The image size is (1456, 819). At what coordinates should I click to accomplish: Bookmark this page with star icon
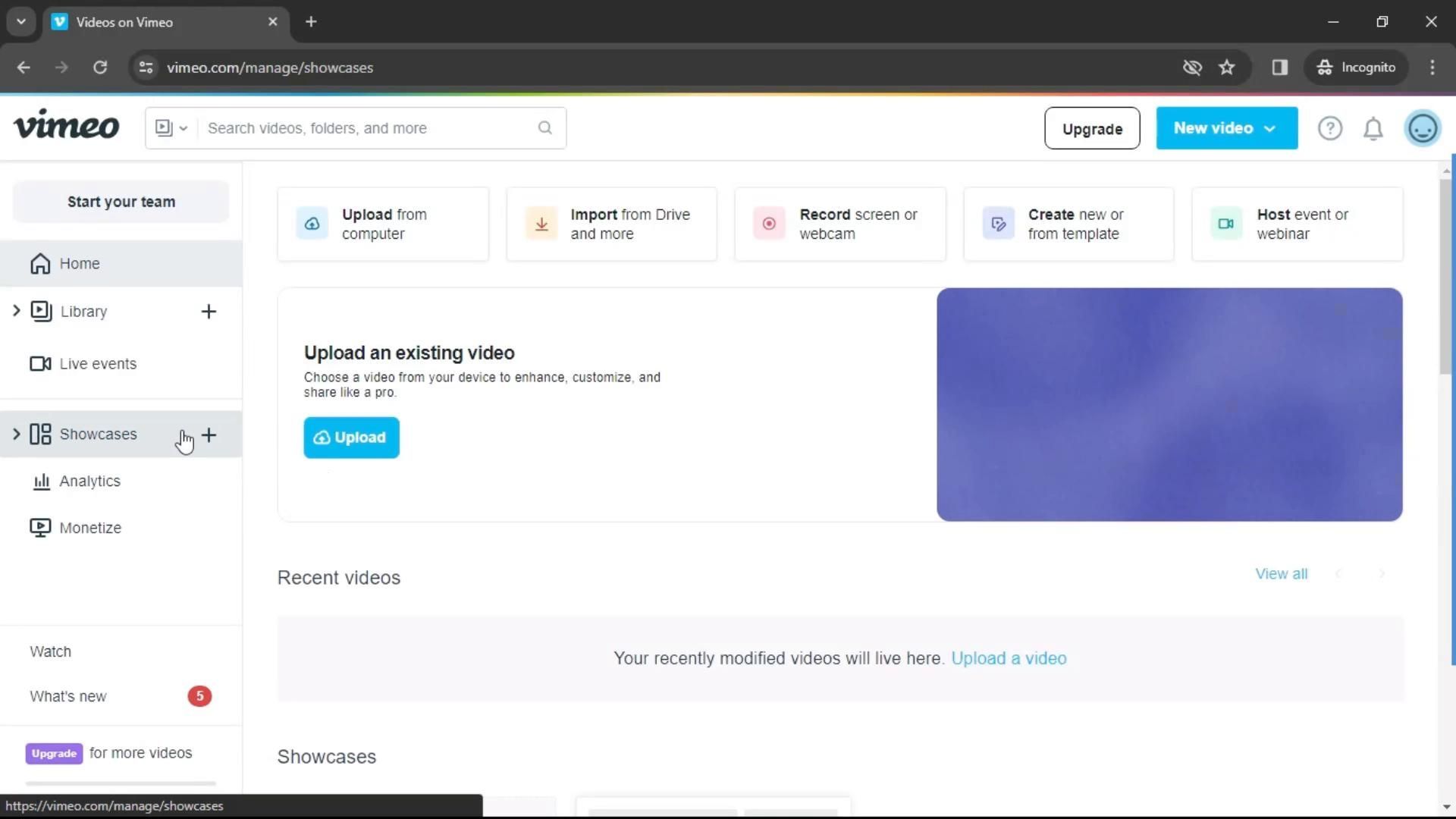click(x=1226, y=67)
